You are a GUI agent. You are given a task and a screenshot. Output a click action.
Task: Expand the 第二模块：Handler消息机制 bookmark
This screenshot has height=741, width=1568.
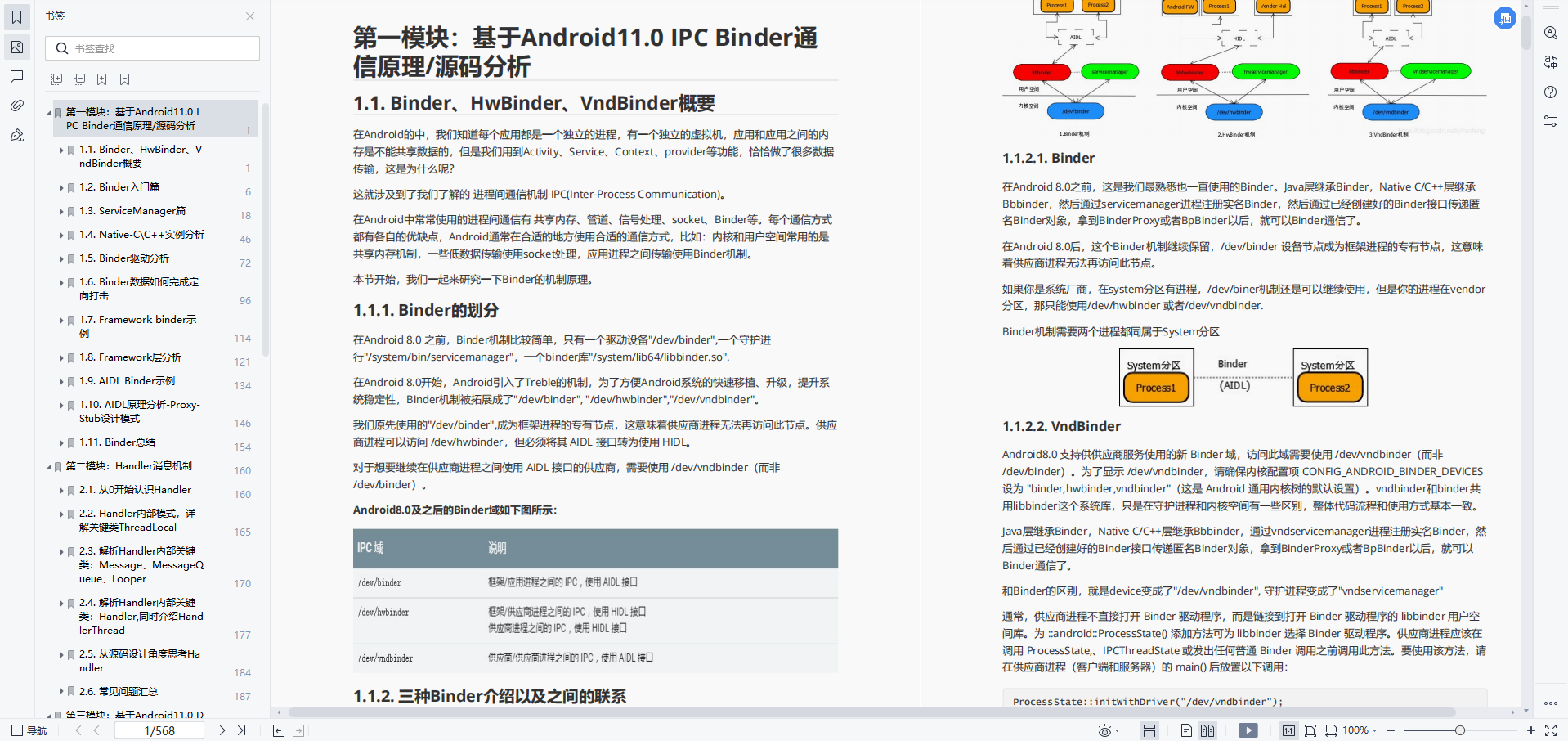click(48, 466)
